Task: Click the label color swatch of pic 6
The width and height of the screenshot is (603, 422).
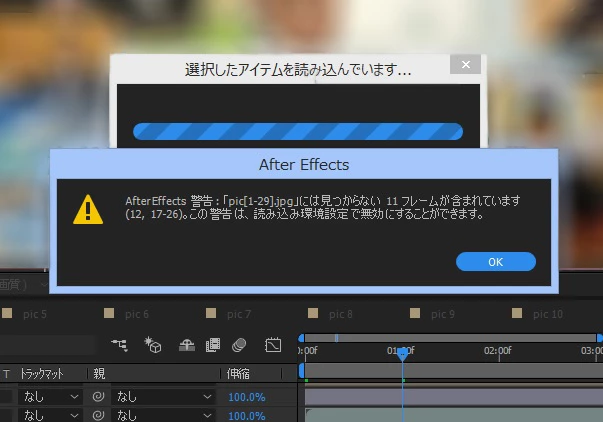Action: pyautogui.click(x=109, y=313)
